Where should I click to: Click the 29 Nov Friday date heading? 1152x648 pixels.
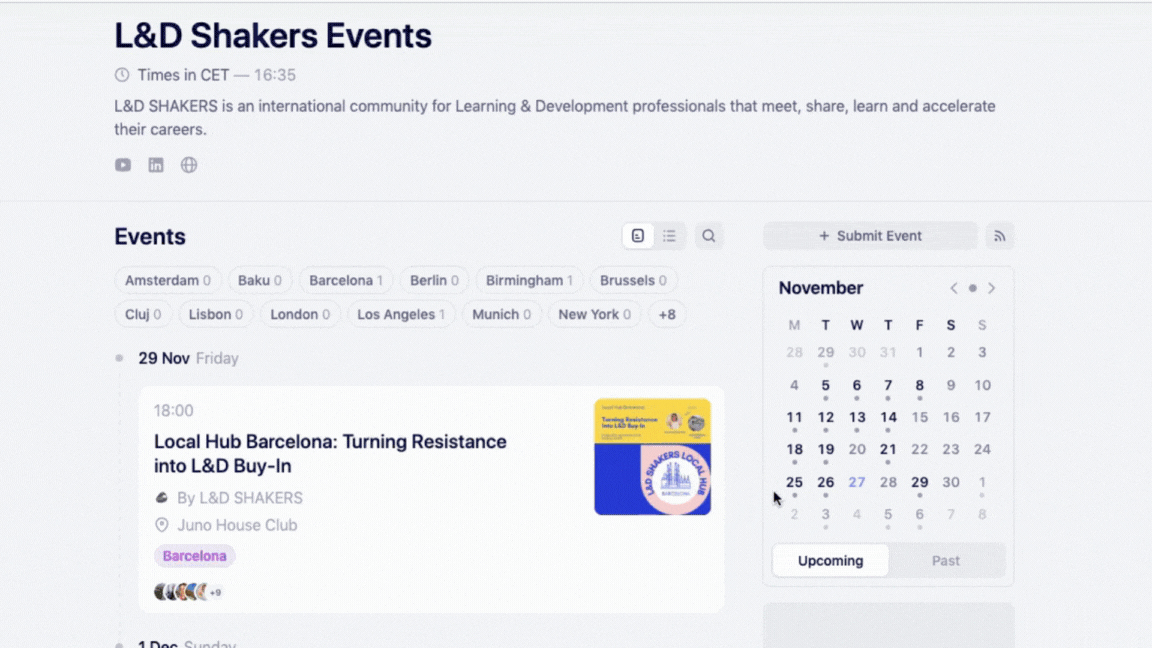tap(188, 358)
